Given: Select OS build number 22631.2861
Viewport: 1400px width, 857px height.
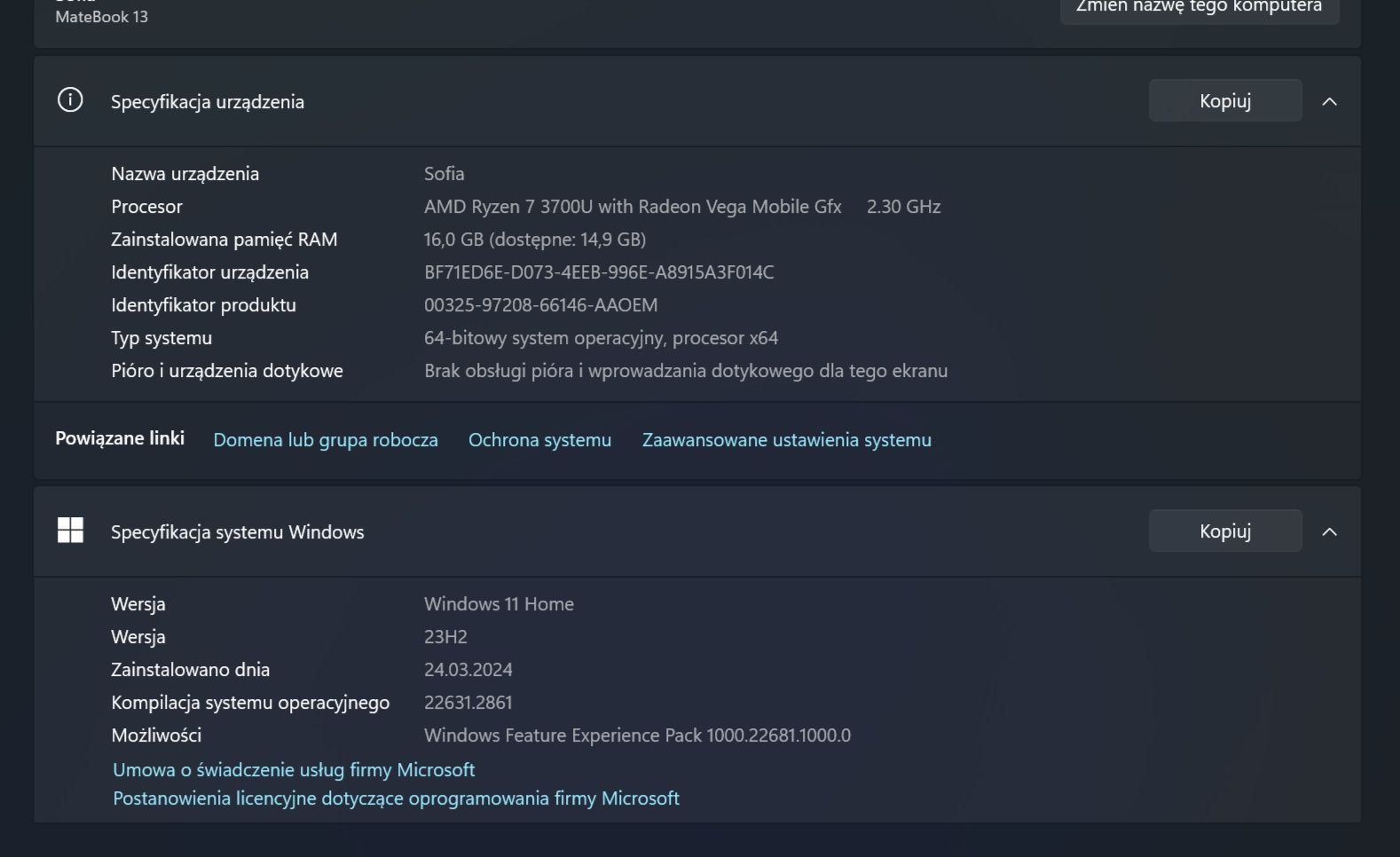Looking at the screenshot, I should point(468,703).
